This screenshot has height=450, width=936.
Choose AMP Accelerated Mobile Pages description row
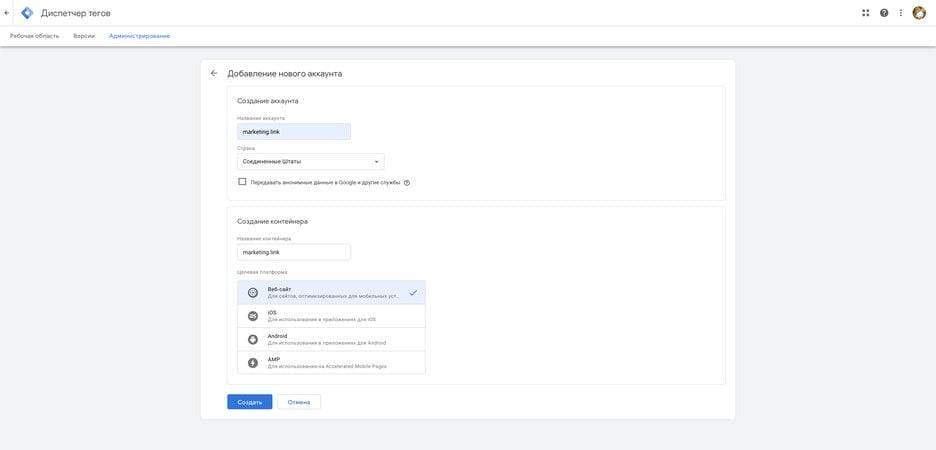click(x=331, y=363)
